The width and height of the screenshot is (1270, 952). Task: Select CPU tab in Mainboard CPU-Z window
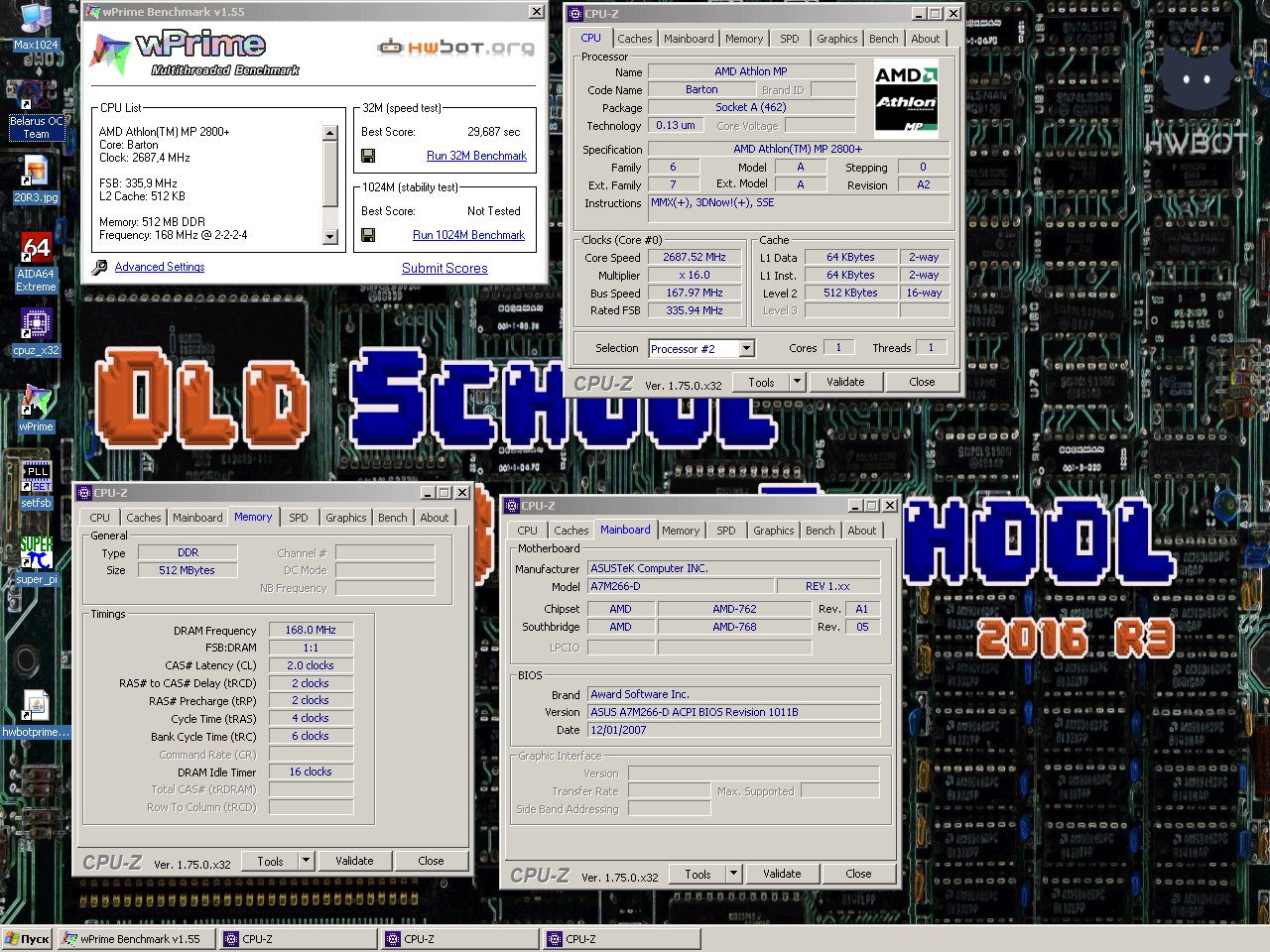(x=528, y=531)
